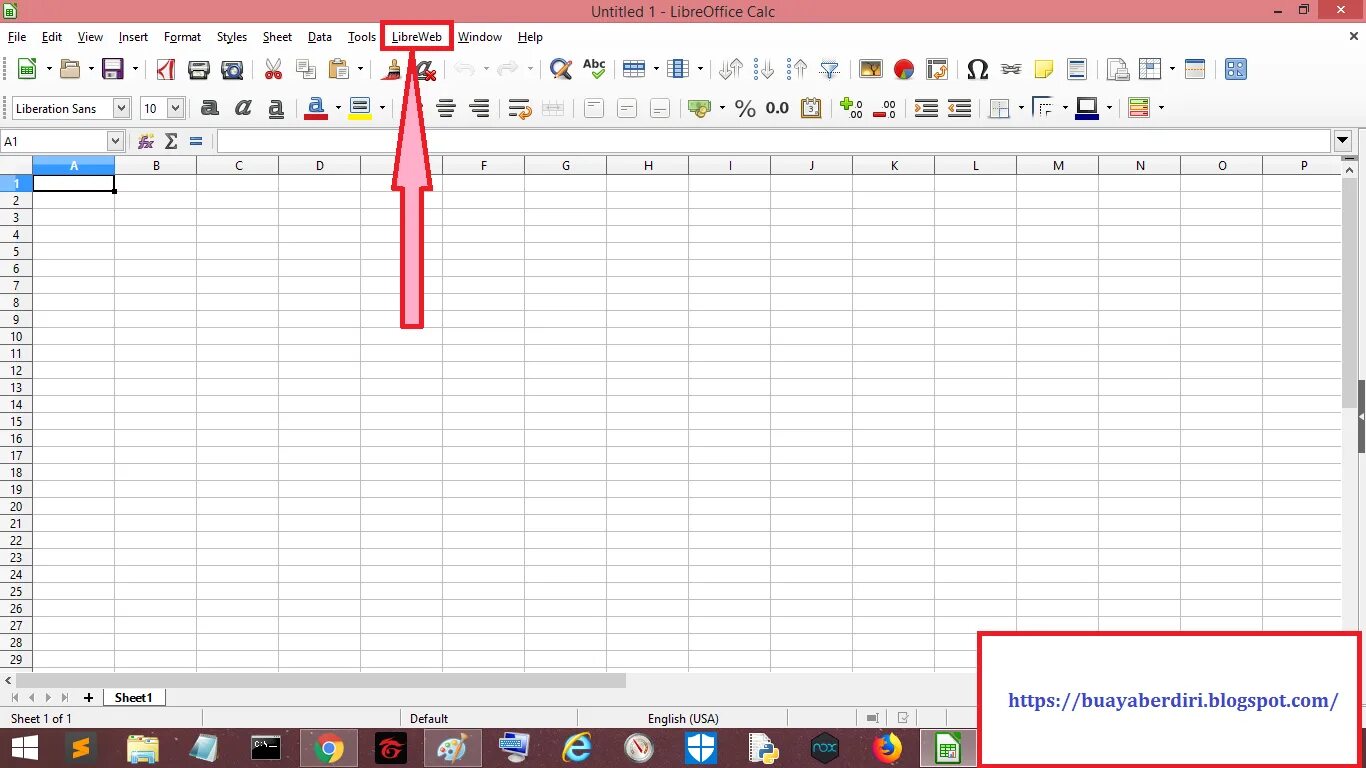Click the Copy icon
Screen dimensions: 1366x768
pyautogui.click(x=306, y=69)
